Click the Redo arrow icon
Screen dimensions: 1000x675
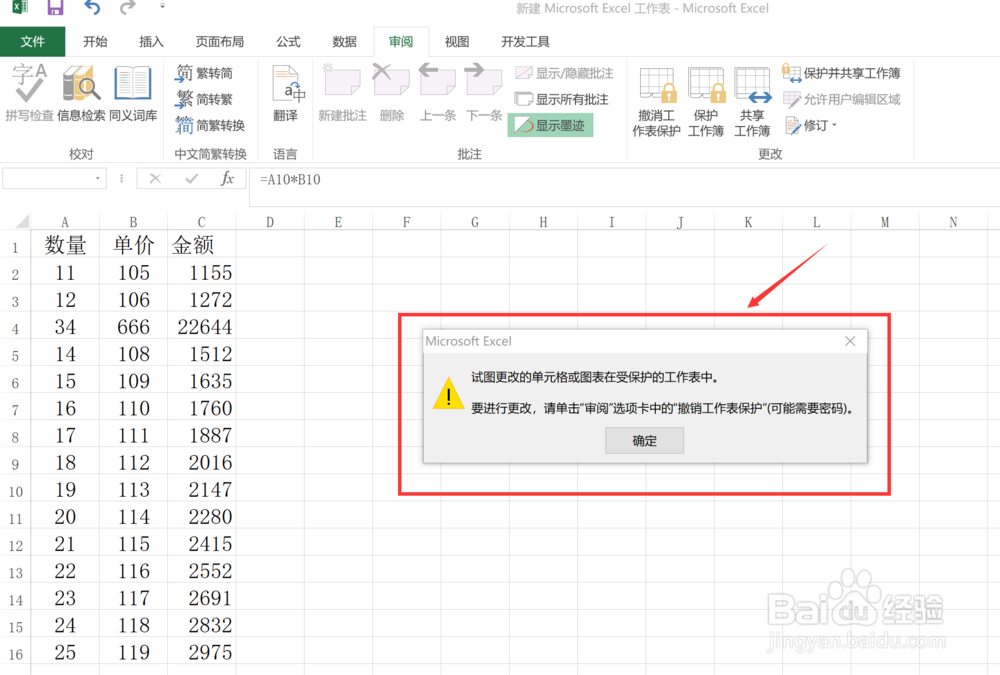click(x=128, y=8)
